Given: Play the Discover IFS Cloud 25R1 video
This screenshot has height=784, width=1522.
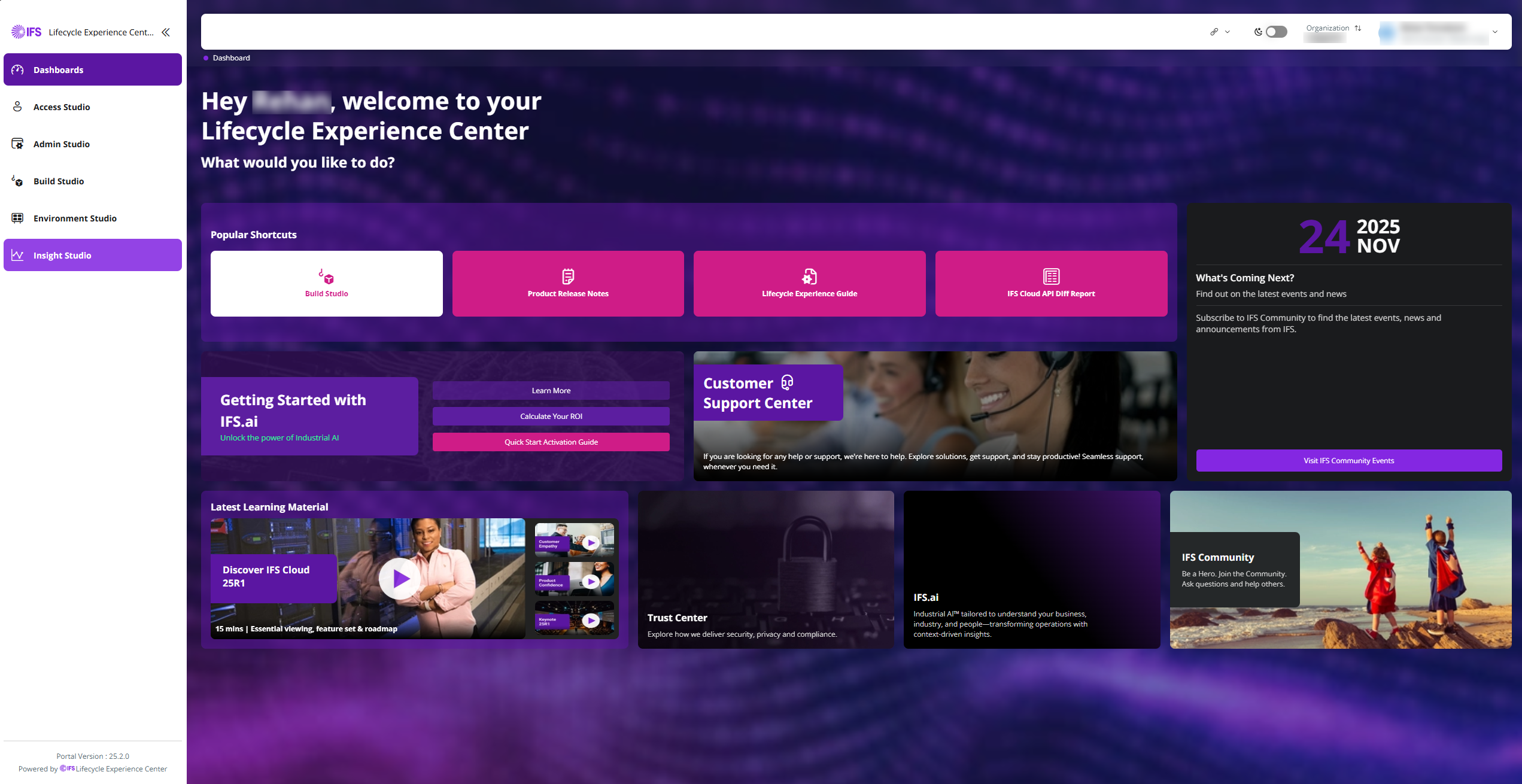Looking at the screenshot, I should 400,578.
